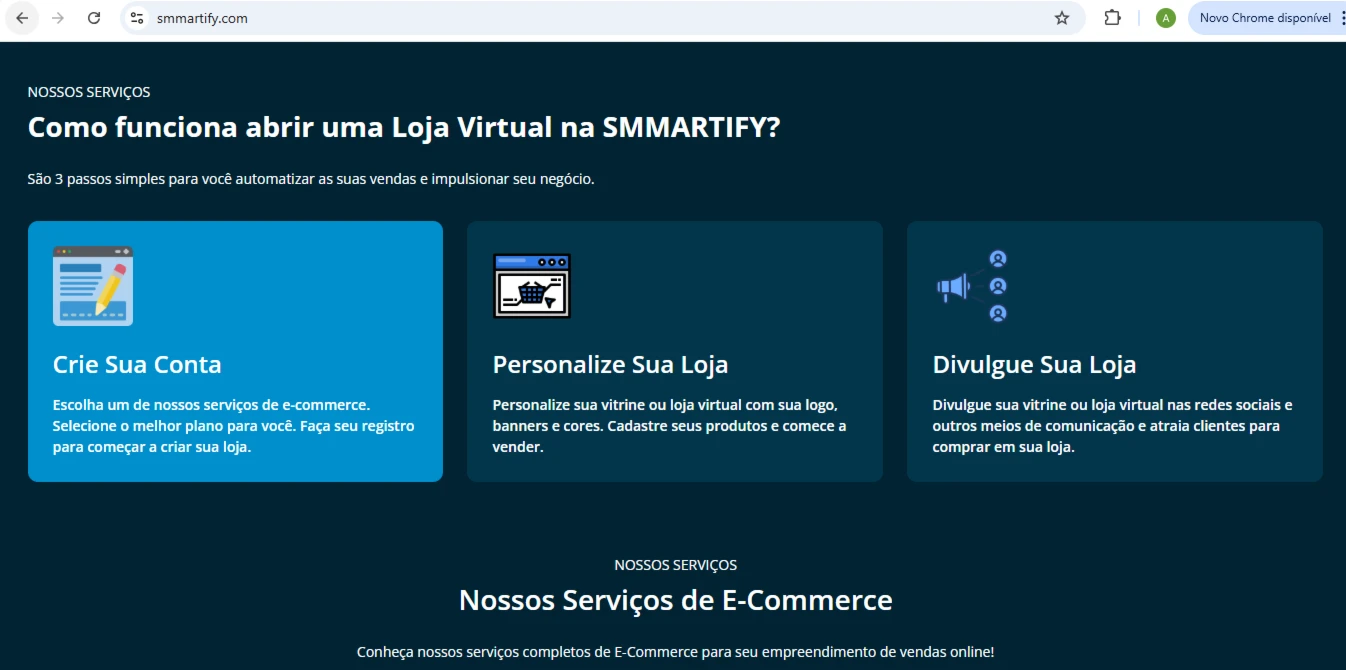This screenshot has width=1346, height=670.
Task: Click the browser back arrow
Action: (x=22, y=18)
